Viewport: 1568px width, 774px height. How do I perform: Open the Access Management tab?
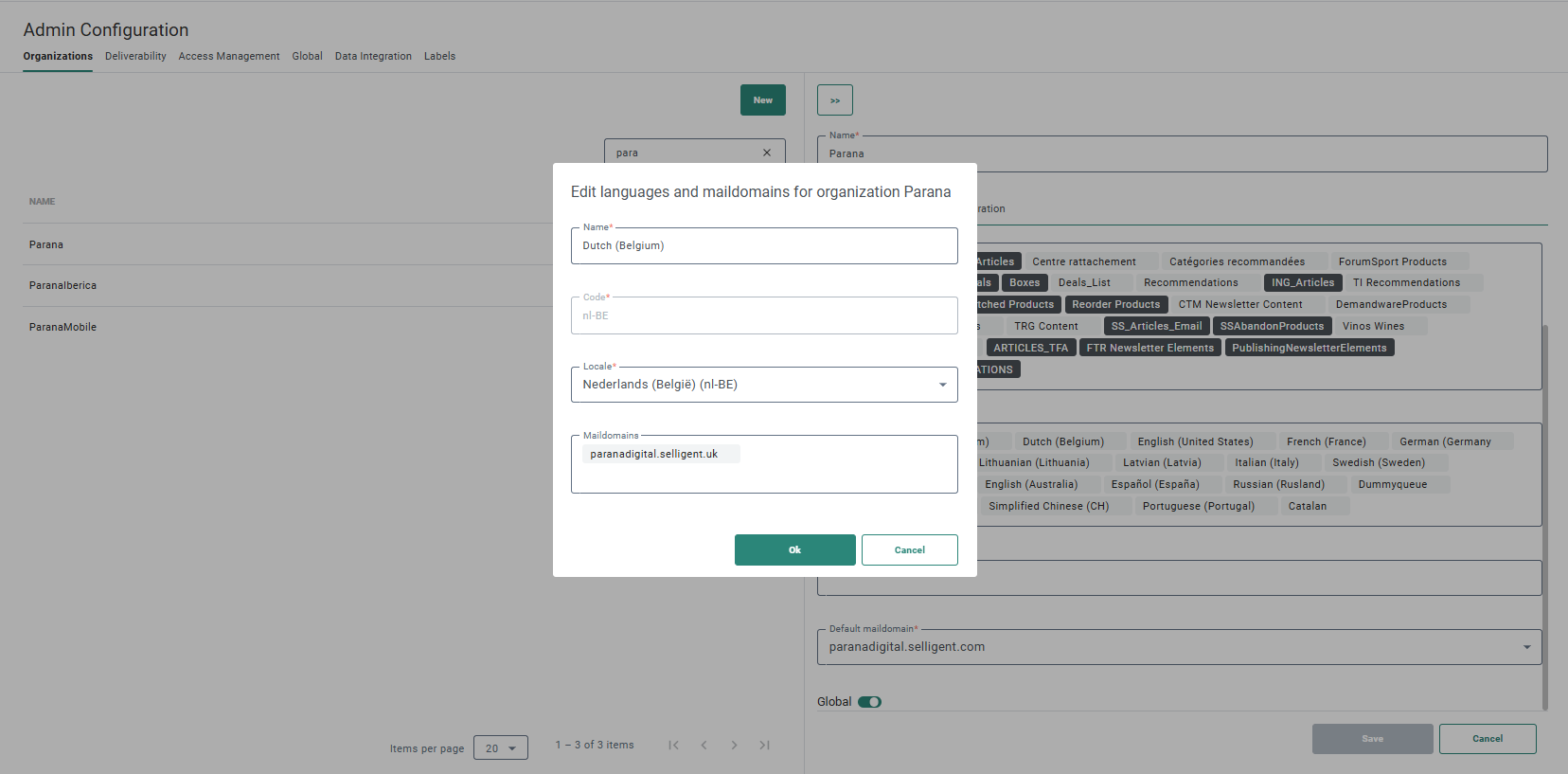[x=228, y=56]
